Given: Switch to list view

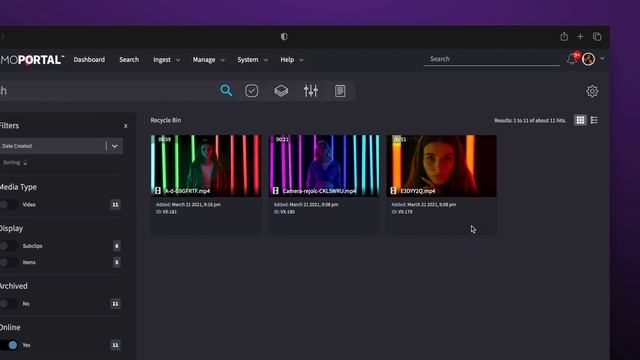Looking at the screenshot, I should click(x=594, y=120).
